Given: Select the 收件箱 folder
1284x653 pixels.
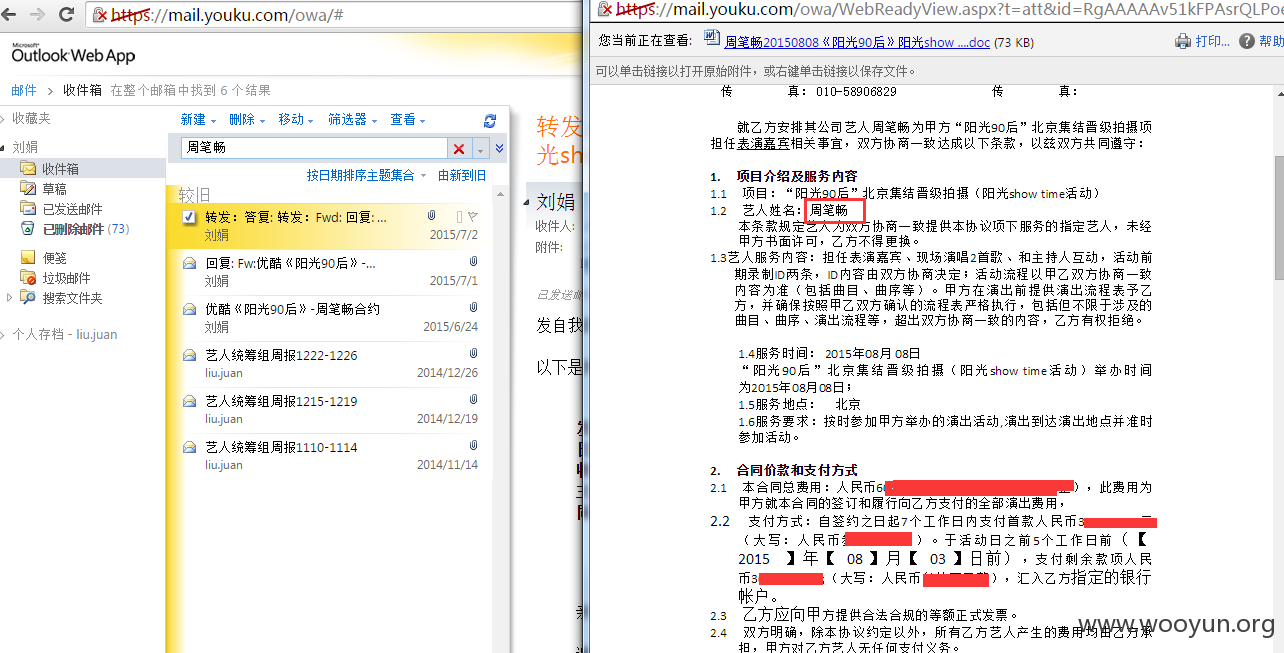Looking at the screenshot, I should pos(60,169).
